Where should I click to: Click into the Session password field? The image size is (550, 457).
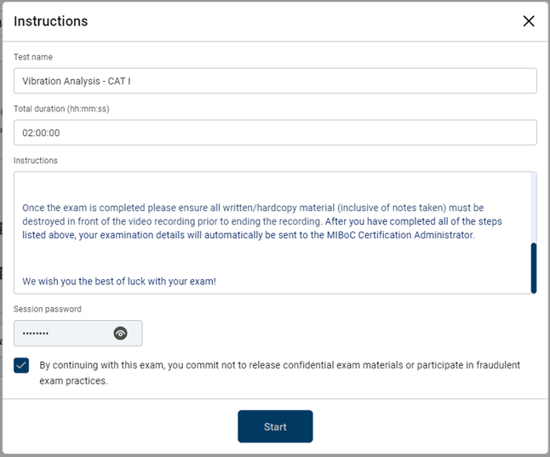point(78,333)
